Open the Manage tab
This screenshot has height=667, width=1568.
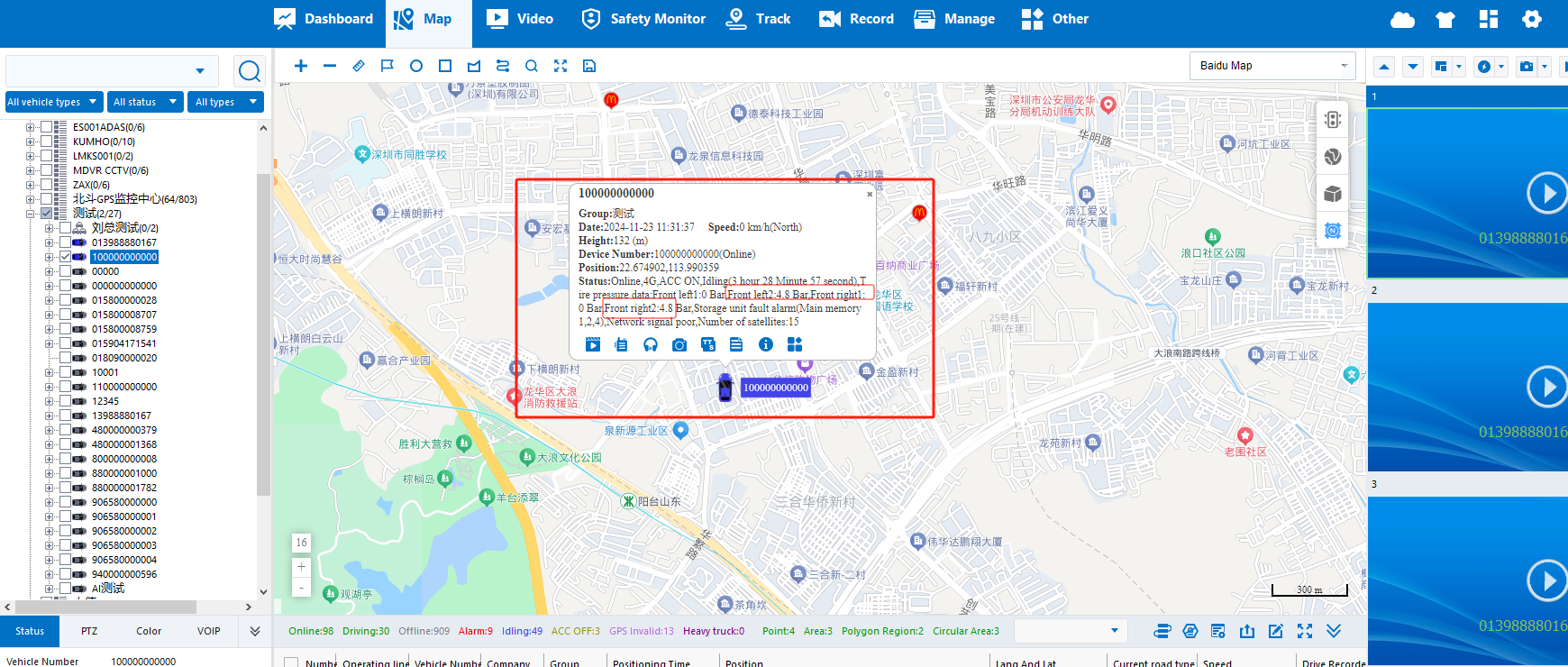[x=954, y=19]
